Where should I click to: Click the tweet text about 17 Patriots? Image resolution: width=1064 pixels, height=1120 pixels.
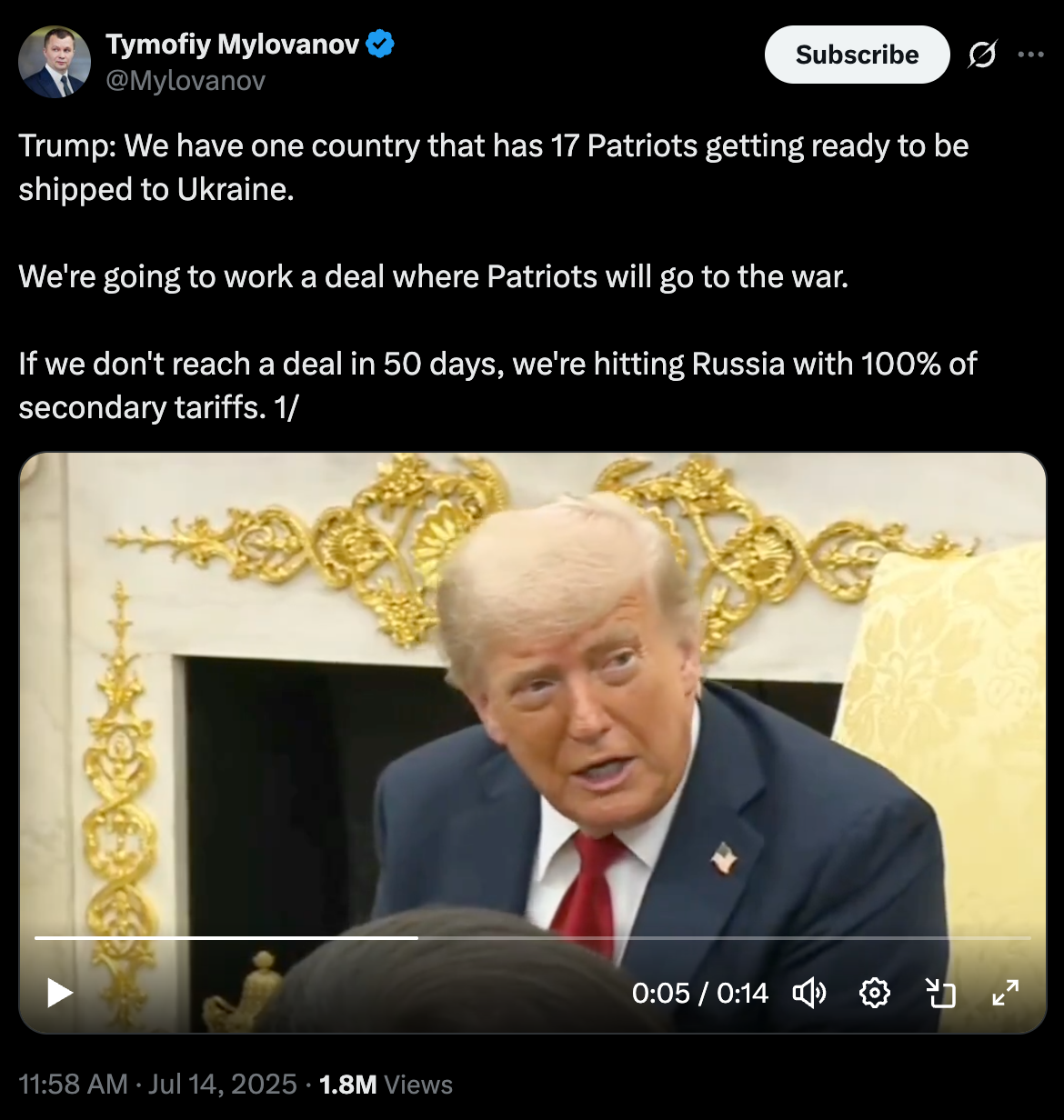pyautogui.click(x=494, y=167)
